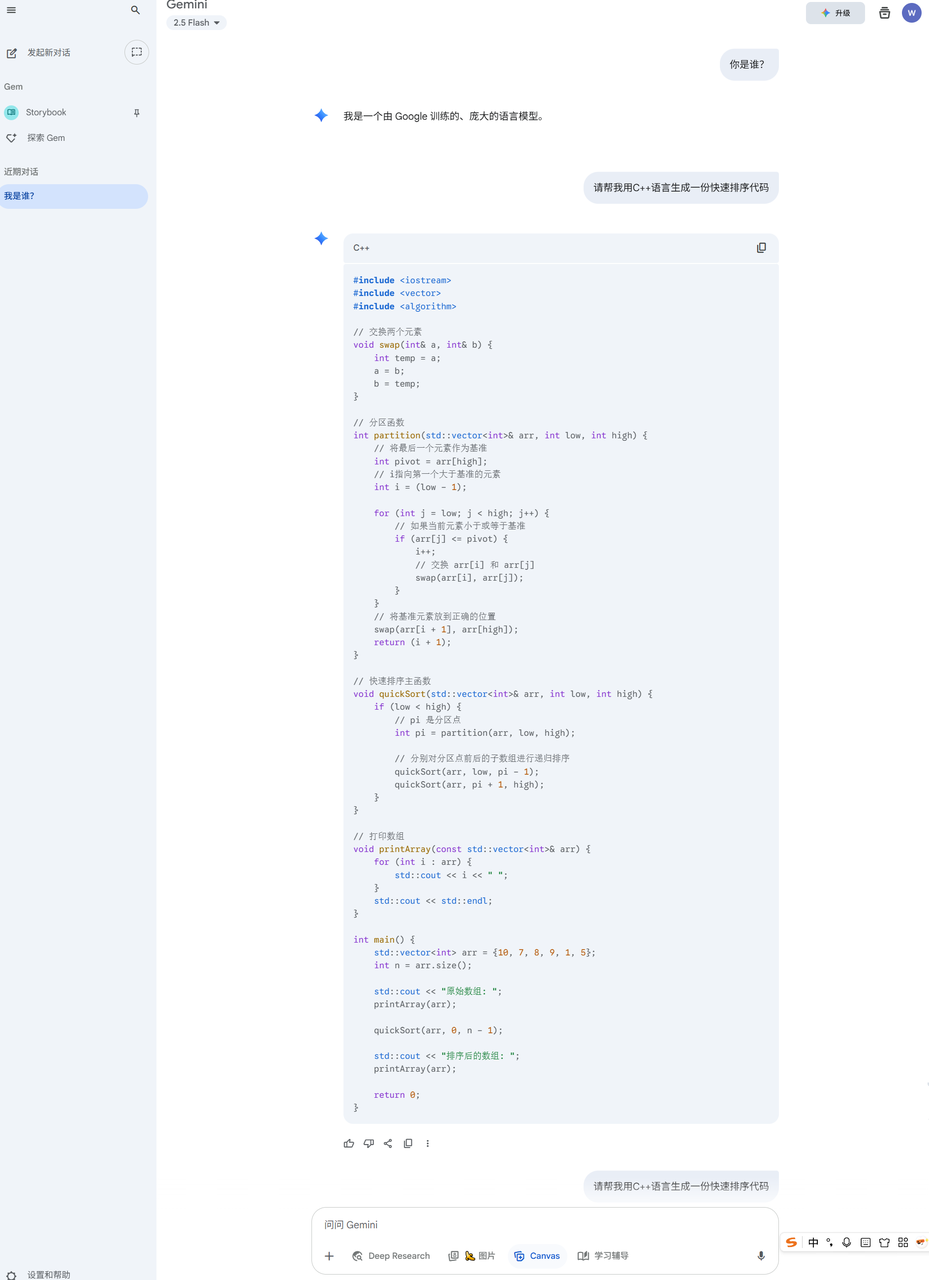Click the C++ label of code block

coord(361,248)
